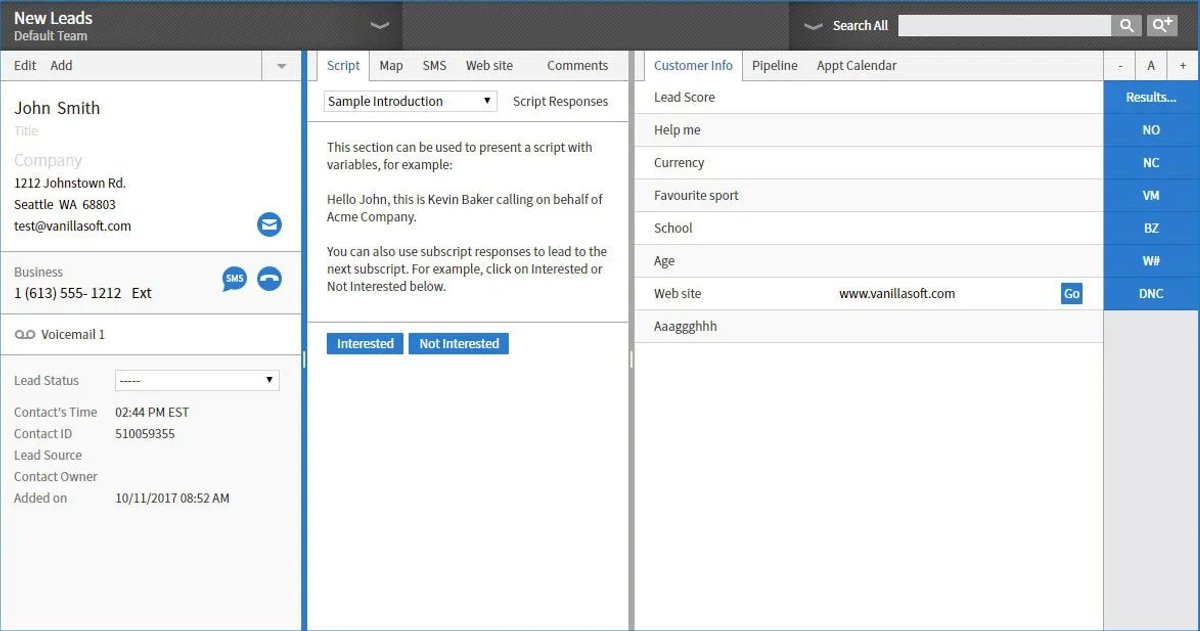The image size is (1200, 631).
Task: Open the dropdown arrow next to Edit and Add
Action: [x=281, y=66]
